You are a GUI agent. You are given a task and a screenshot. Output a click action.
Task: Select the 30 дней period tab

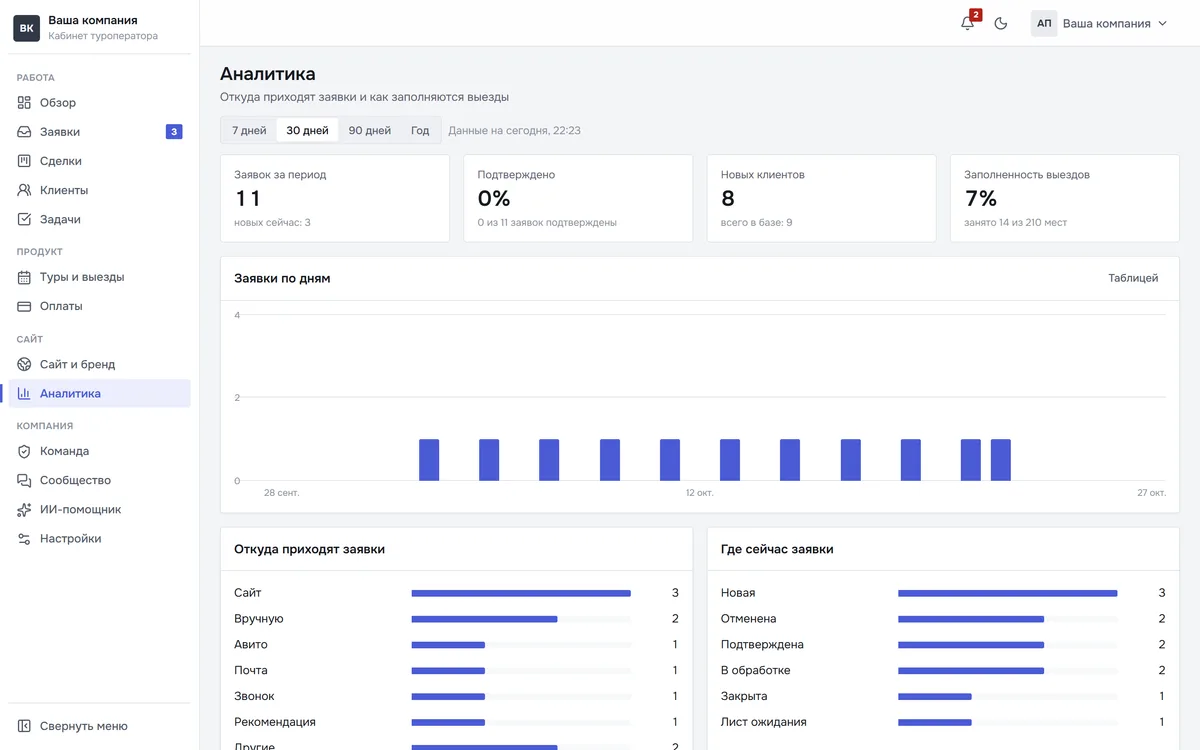307,130
